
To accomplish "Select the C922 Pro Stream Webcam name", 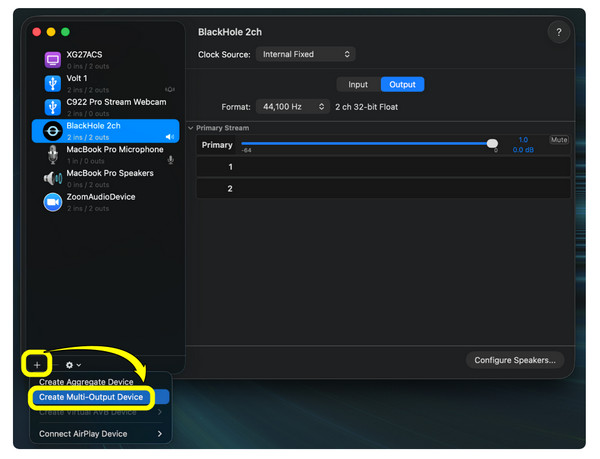I will click(116, 102).
